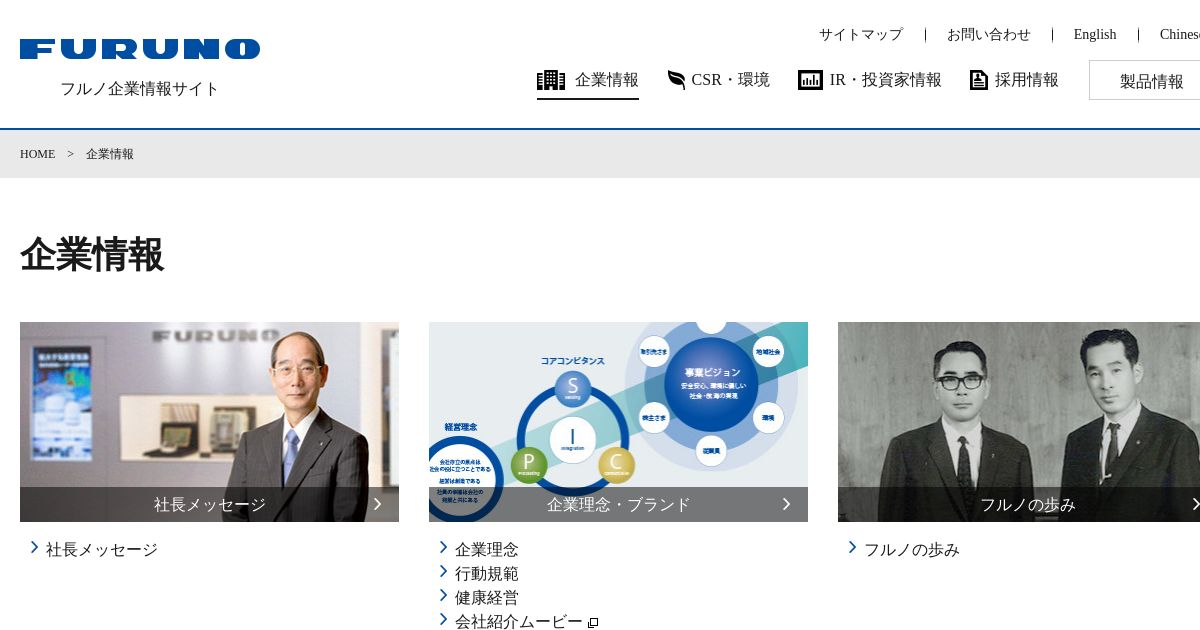The image size is (1200, 630).
Task: Click the 企業情報 page heading
Action: 92,254
